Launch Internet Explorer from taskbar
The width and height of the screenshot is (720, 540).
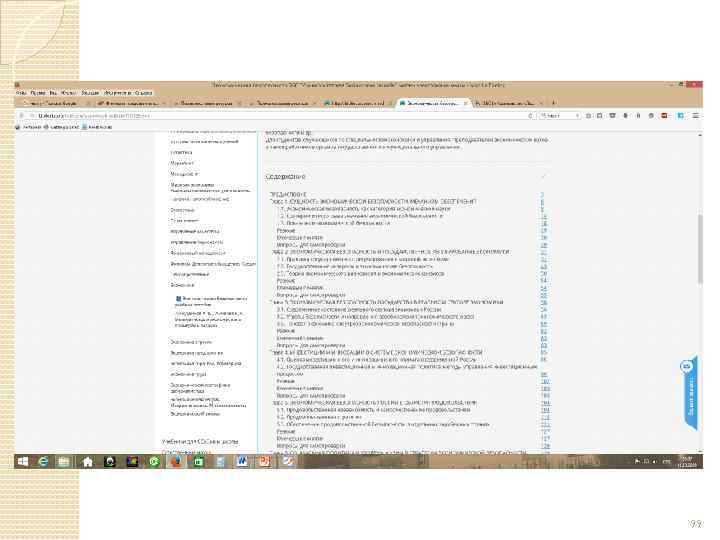tap(43, 461)
